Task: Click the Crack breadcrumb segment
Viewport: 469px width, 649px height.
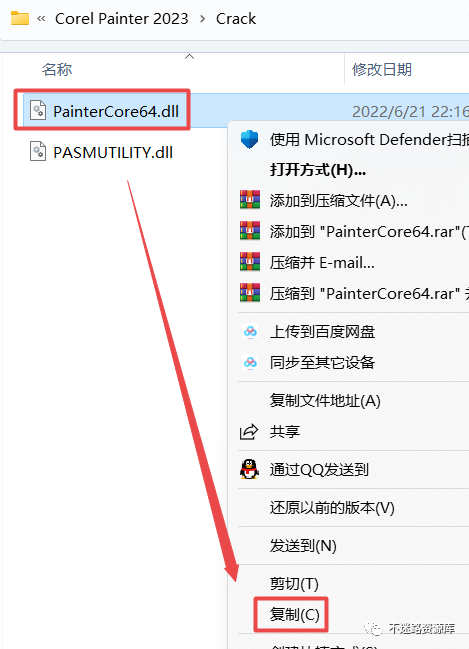Action: coord(236,19)
